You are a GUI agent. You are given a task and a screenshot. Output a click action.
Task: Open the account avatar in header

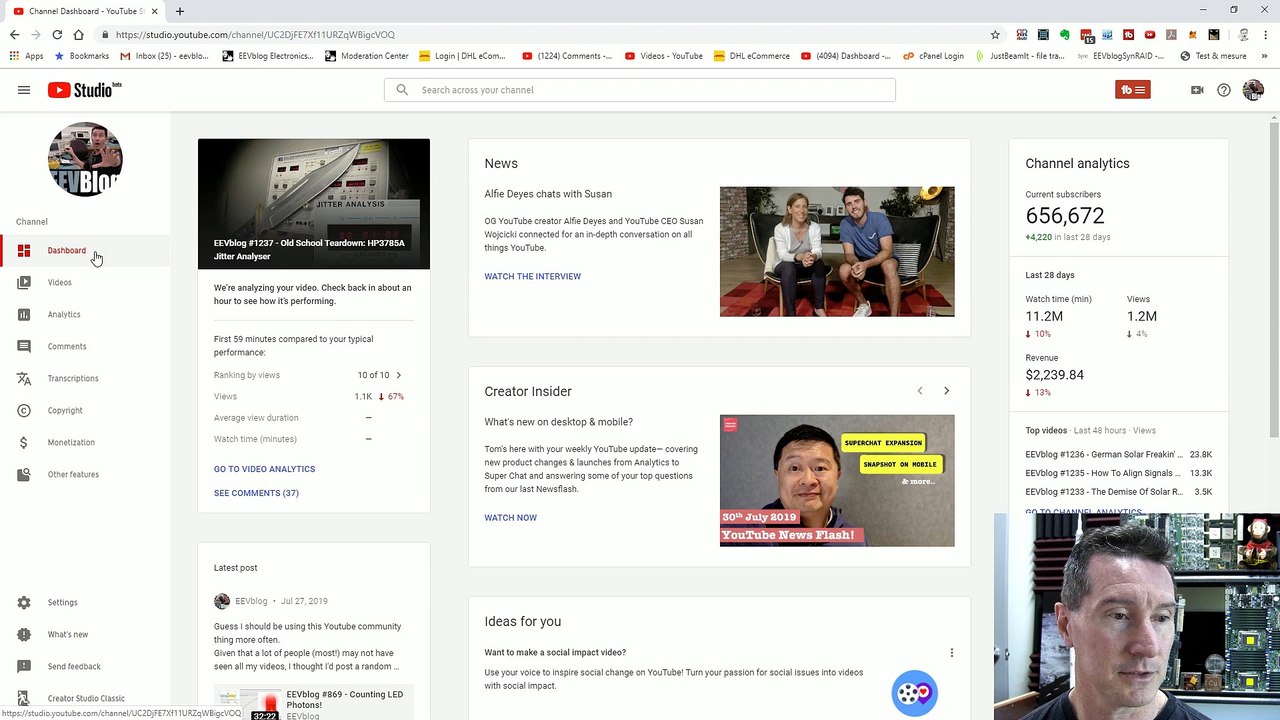click(1253, 90)
